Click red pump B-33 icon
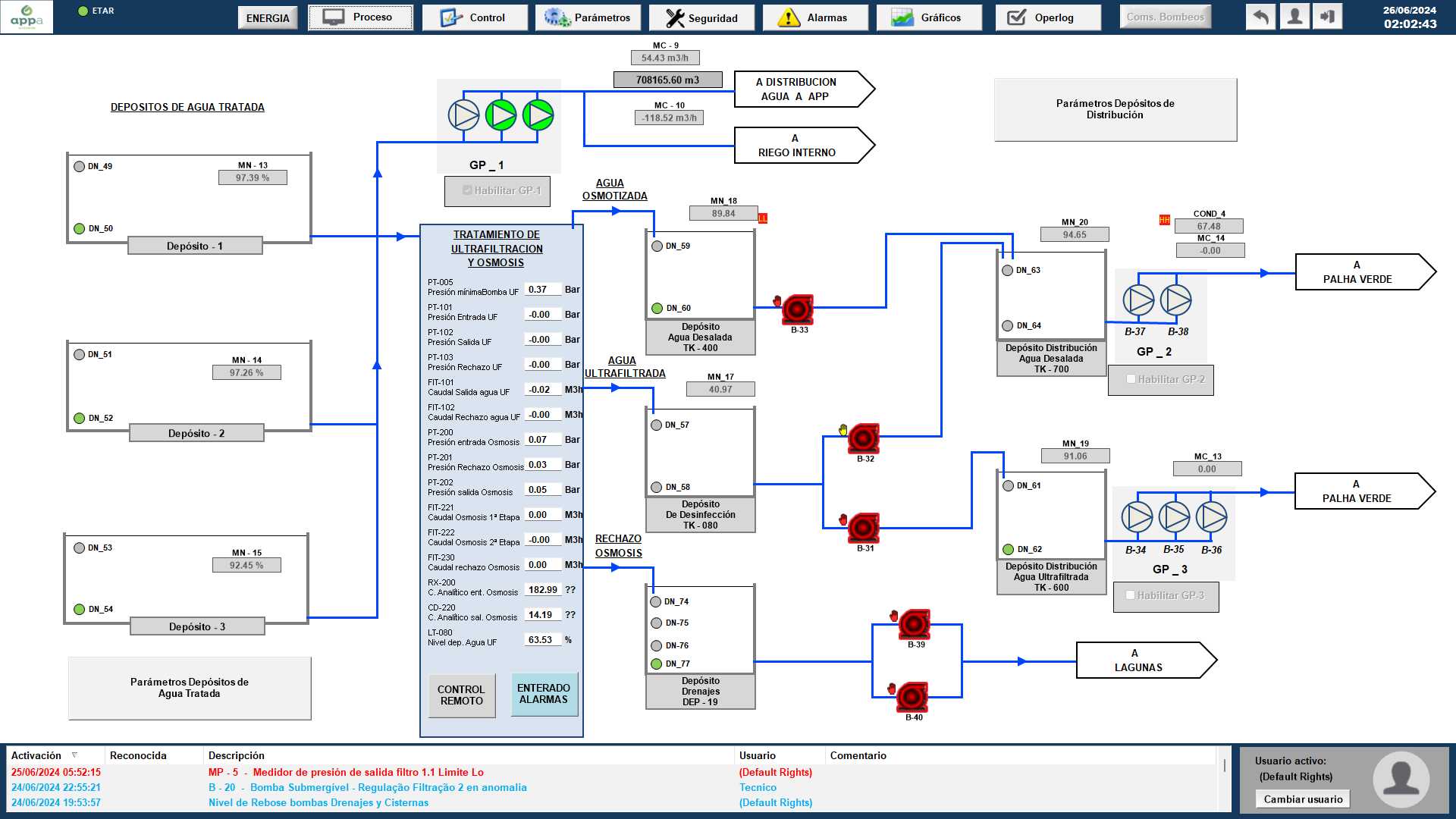This screenshot has width=1456, height=819. [x=797, y=309]
